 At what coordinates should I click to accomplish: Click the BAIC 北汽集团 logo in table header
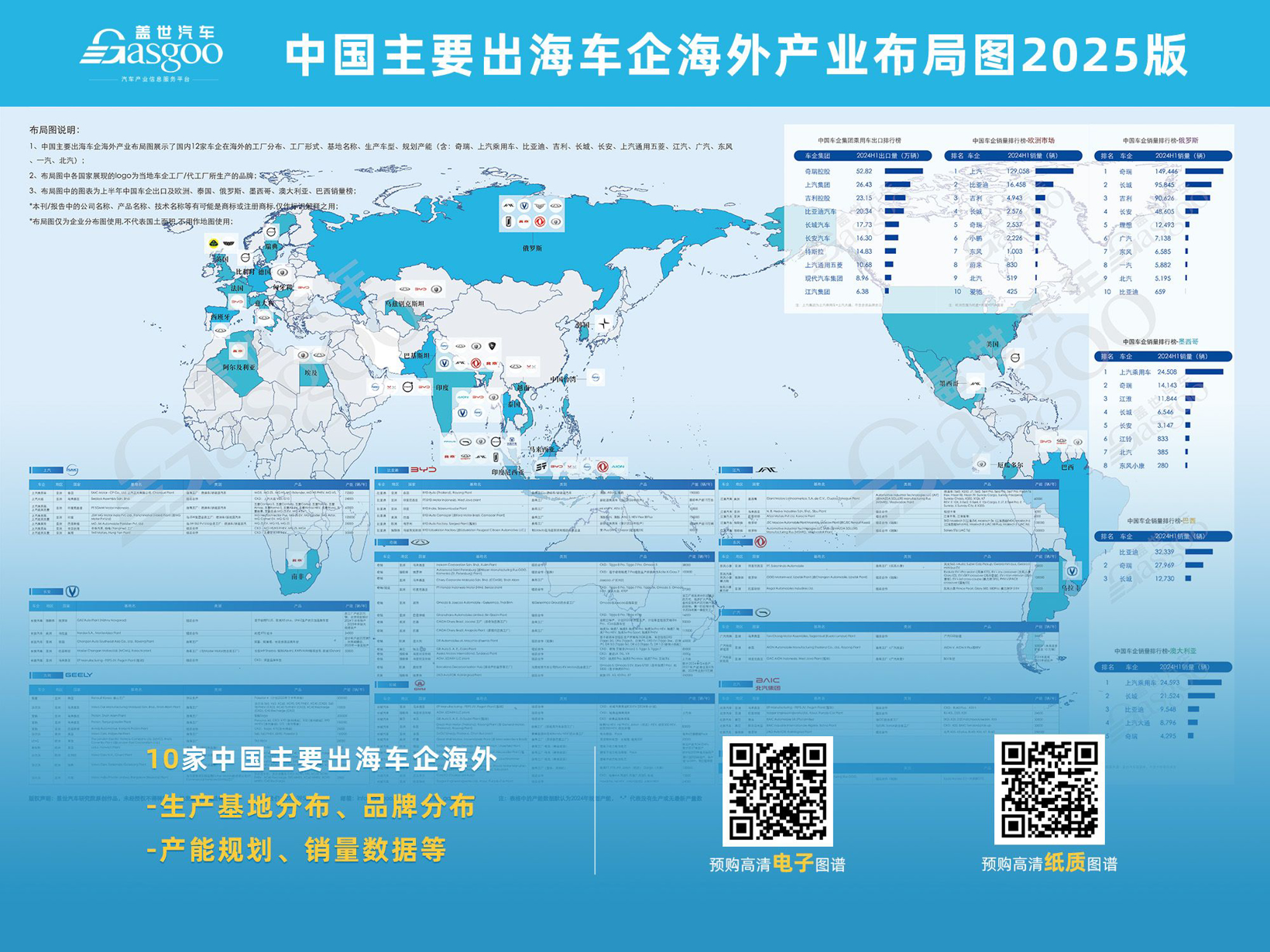767,683
